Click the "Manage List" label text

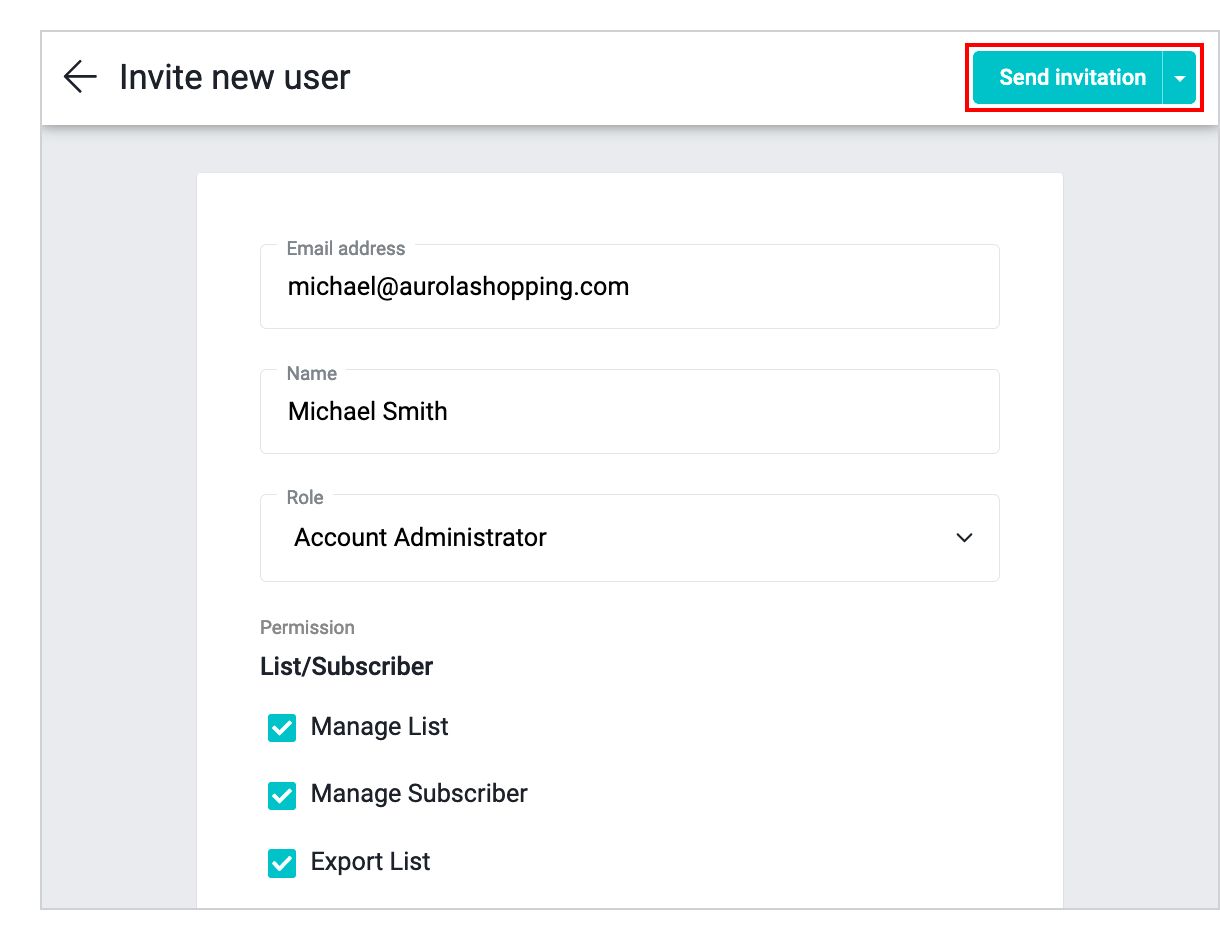379,727
